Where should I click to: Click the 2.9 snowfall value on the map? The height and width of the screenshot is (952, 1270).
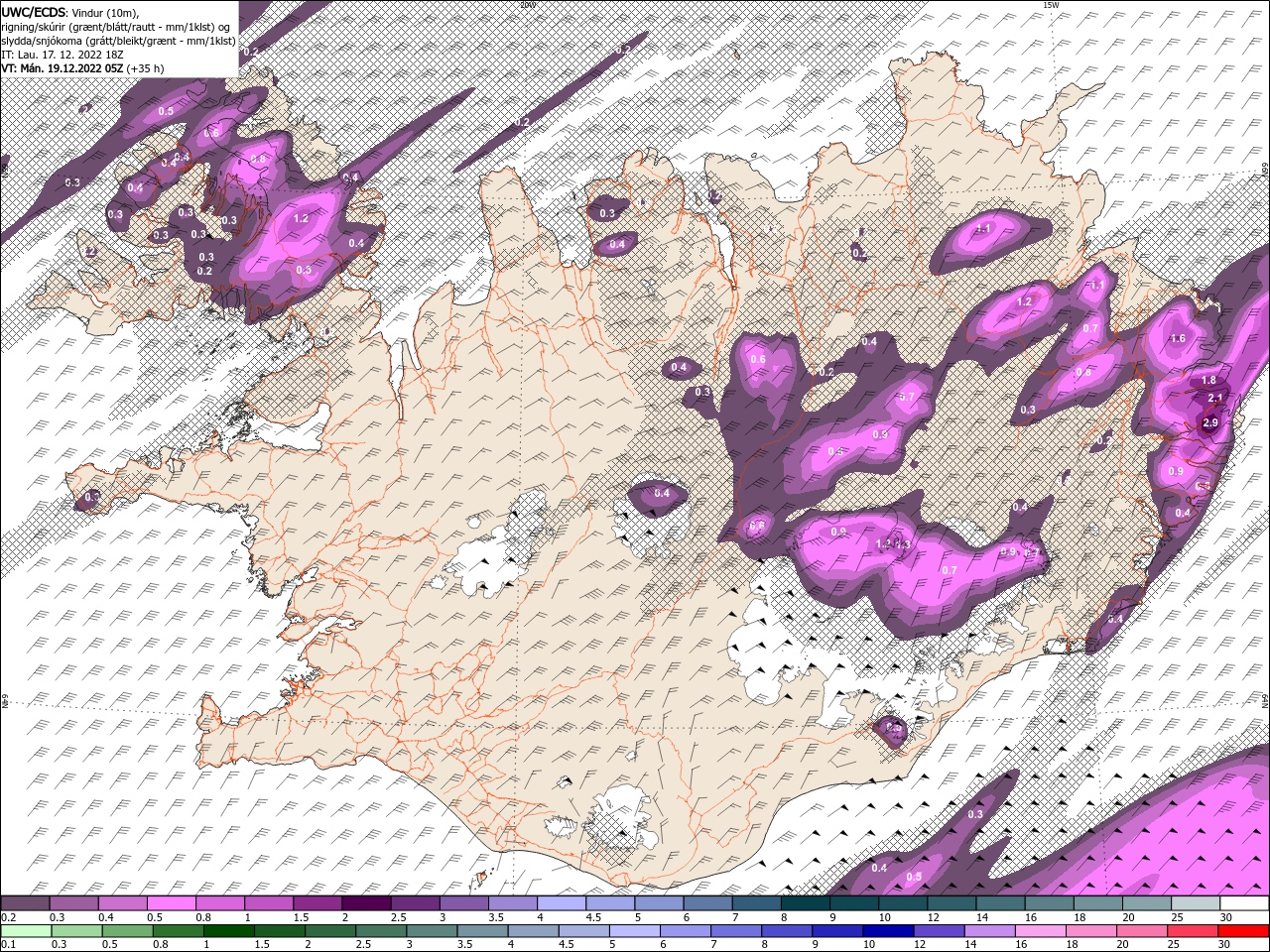1209,422
